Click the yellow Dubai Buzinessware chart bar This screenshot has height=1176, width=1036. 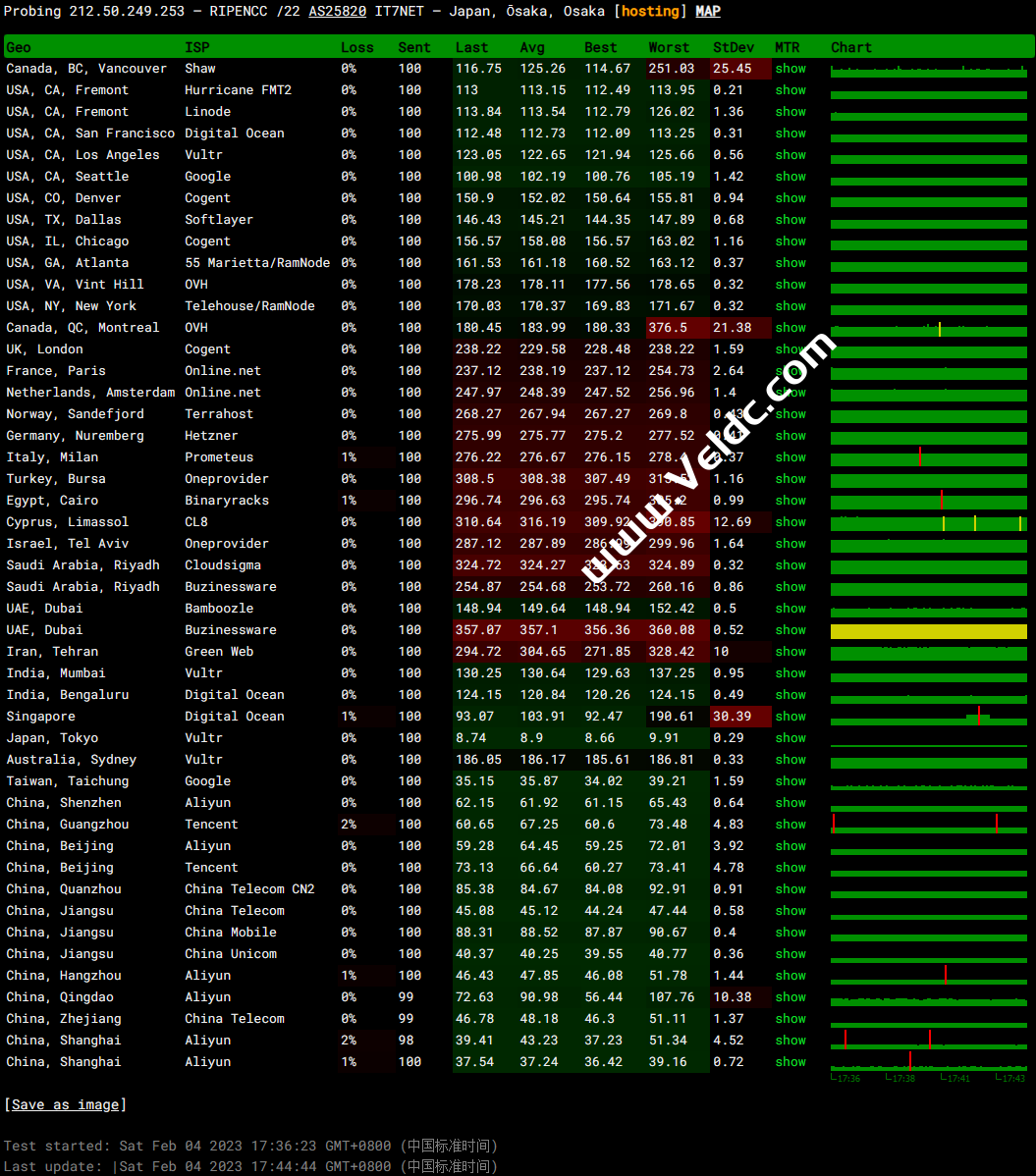click(928, 631)
